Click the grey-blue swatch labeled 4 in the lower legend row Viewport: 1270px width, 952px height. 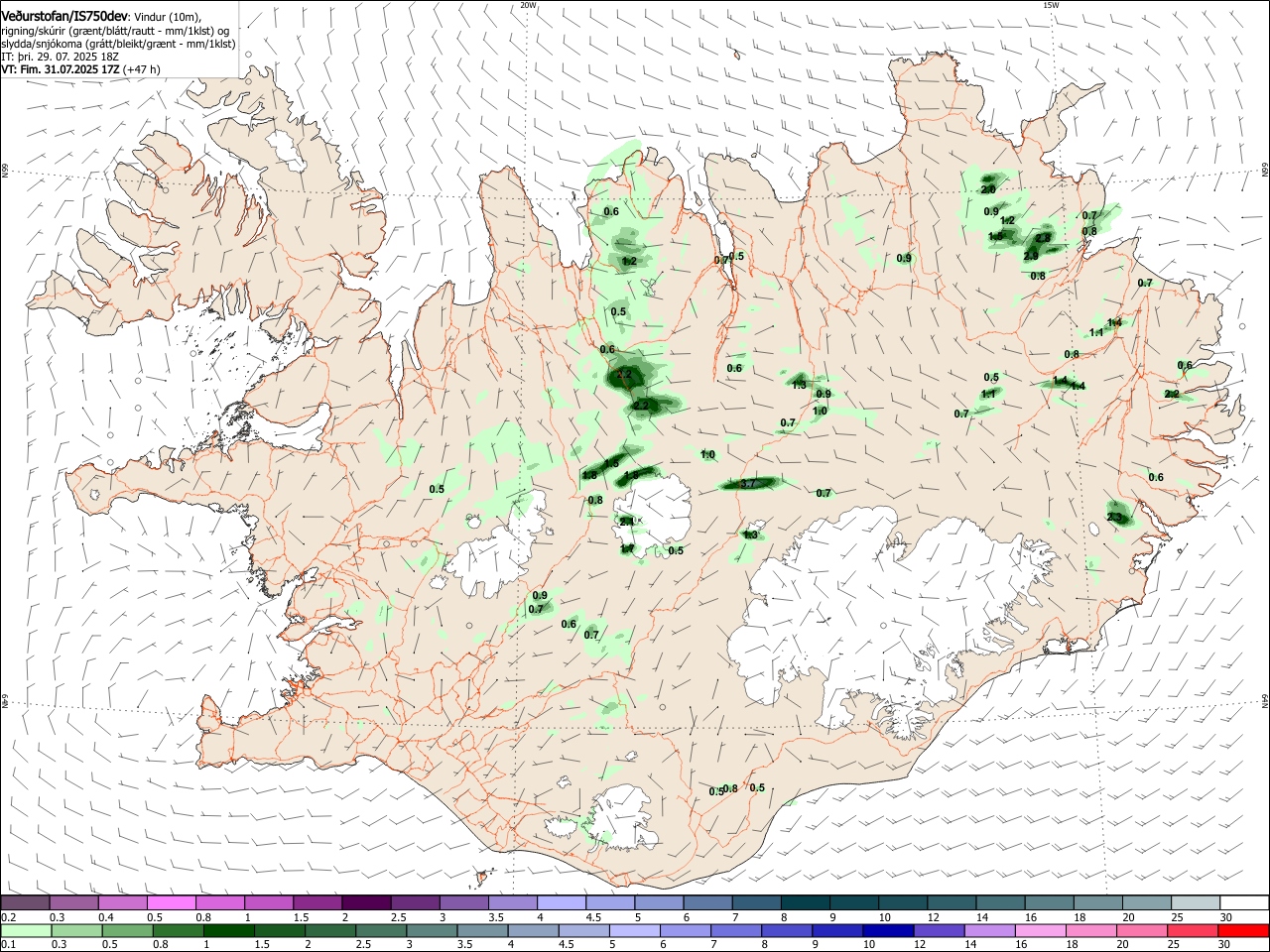point(532,930)
